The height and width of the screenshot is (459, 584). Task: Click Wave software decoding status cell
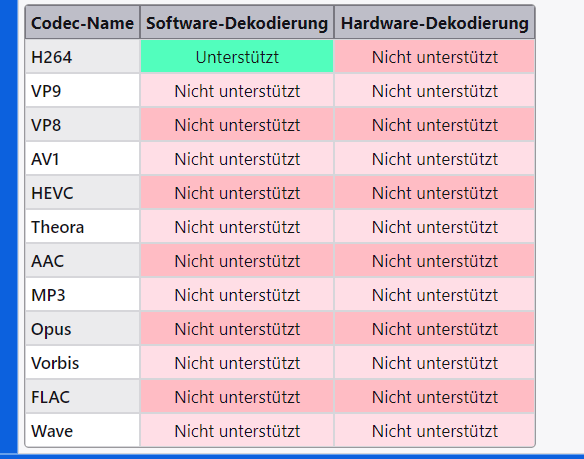point(237,431)
